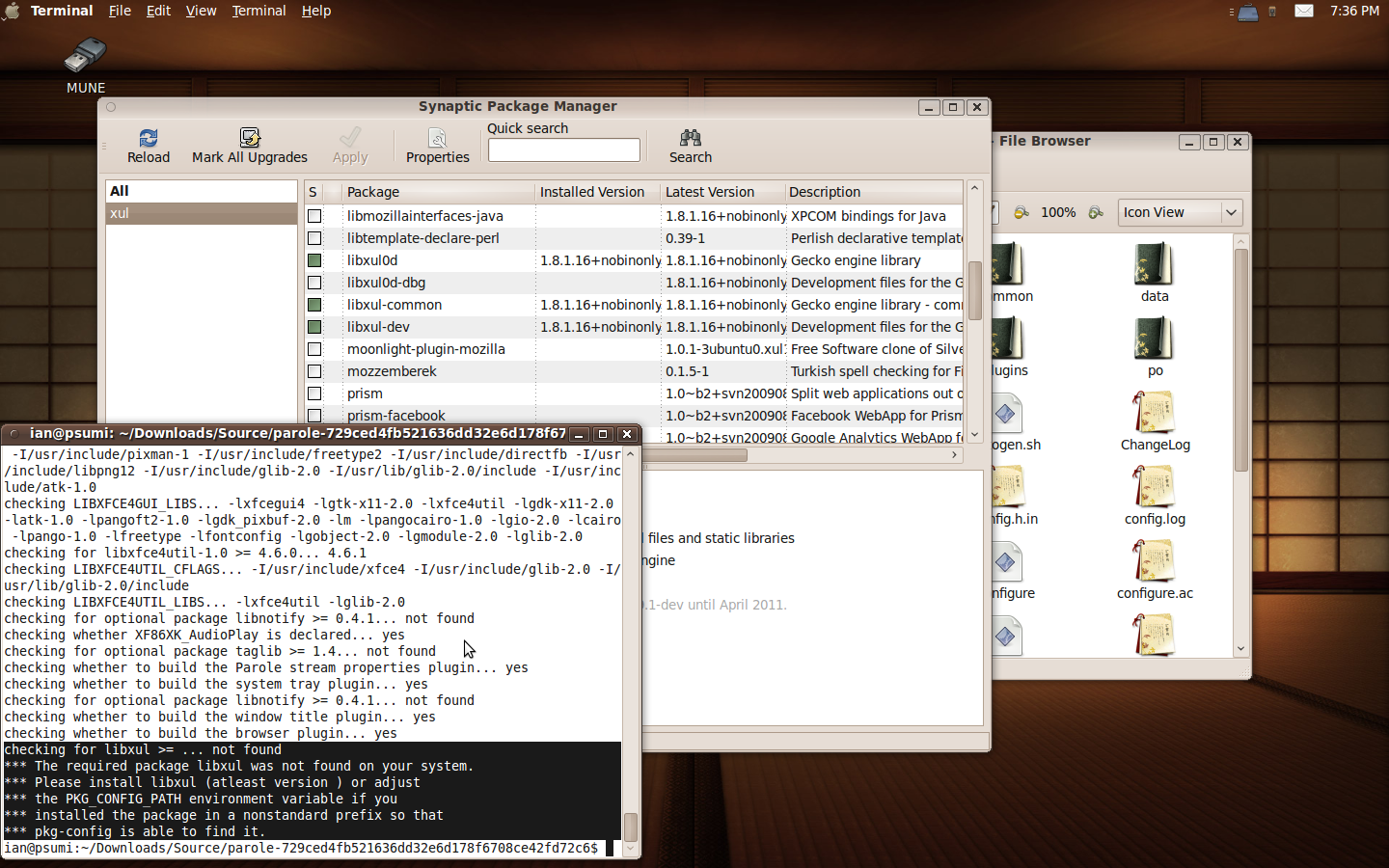Mark the libxul0d-dbg package checkbox
This screenshot has width=1389, height=868.
[x=314, y=283]
